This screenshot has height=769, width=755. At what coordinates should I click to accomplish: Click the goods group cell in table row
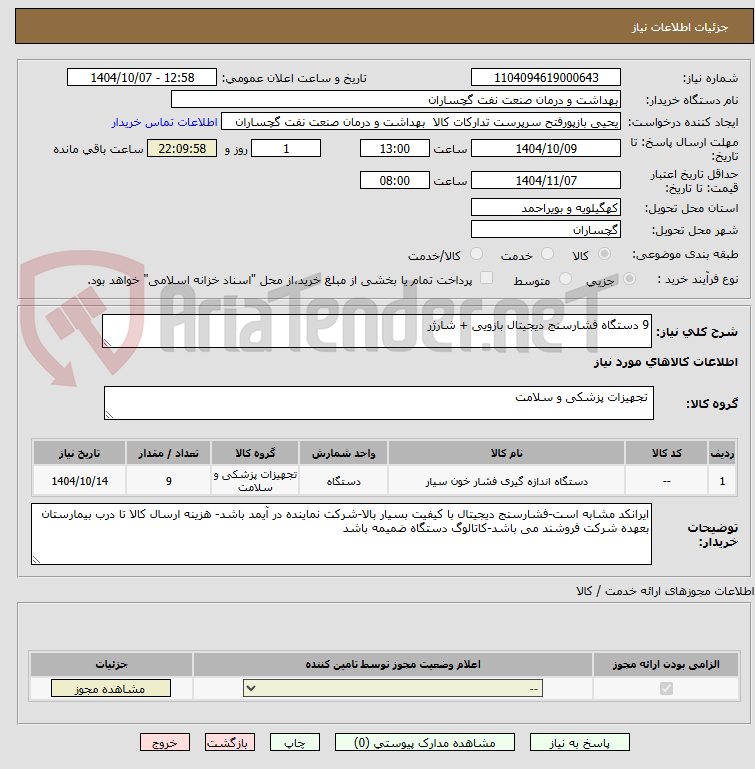coord(255,481)
